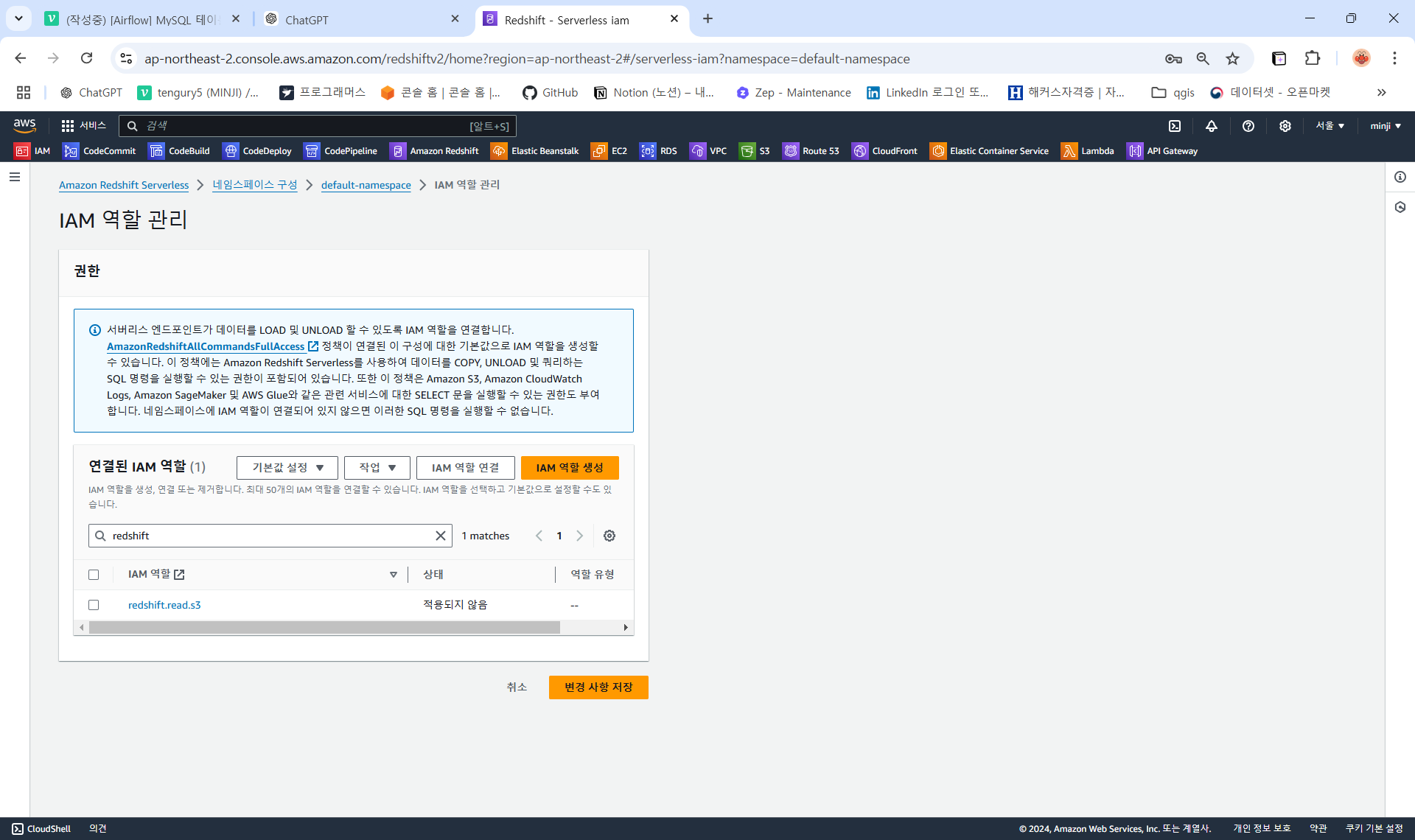Expand the 기본값 설정 dropdown
This screenshot has height=840, width=1415.
(287, 468)
